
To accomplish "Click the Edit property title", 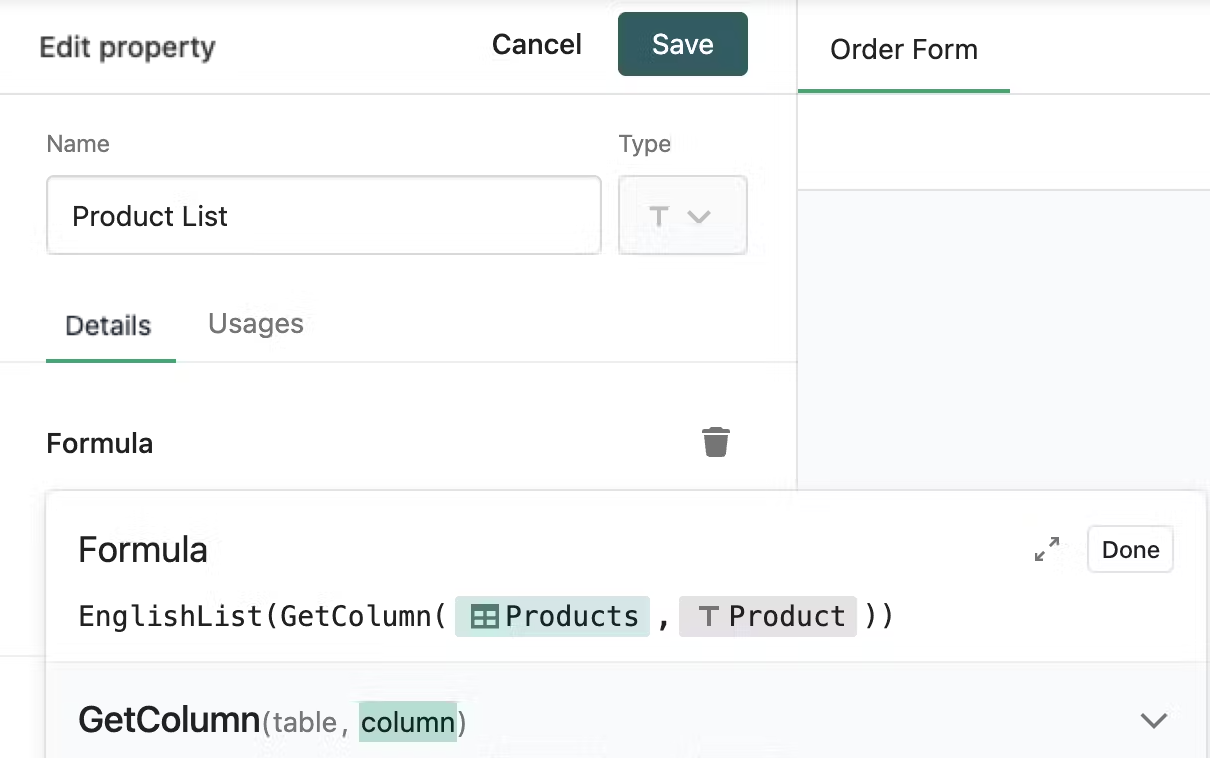I will coord(127,48).
